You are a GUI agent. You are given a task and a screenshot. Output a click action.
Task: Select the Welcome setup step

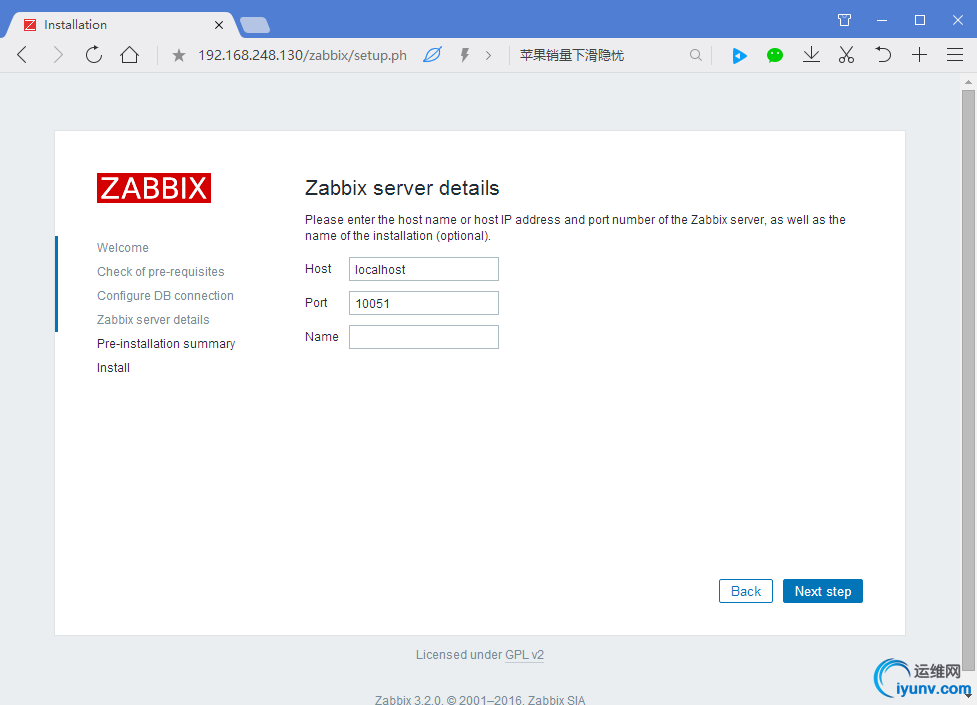(x=123, y=247)
